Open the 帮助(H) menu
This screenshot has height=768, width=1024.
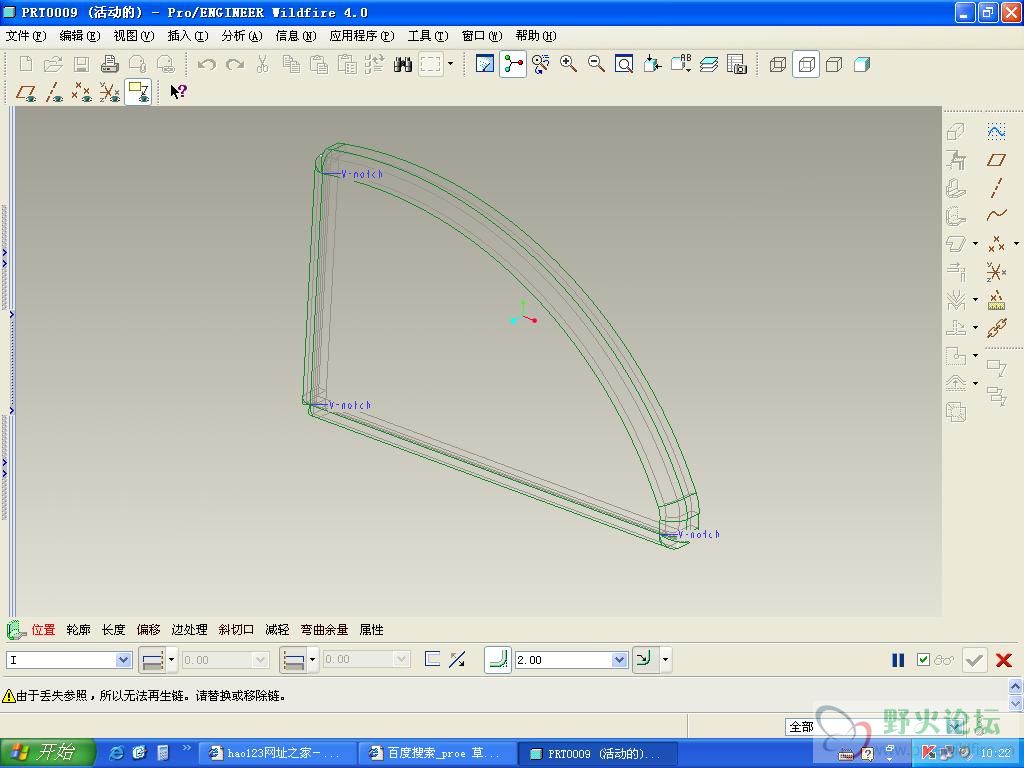point(536,36)
